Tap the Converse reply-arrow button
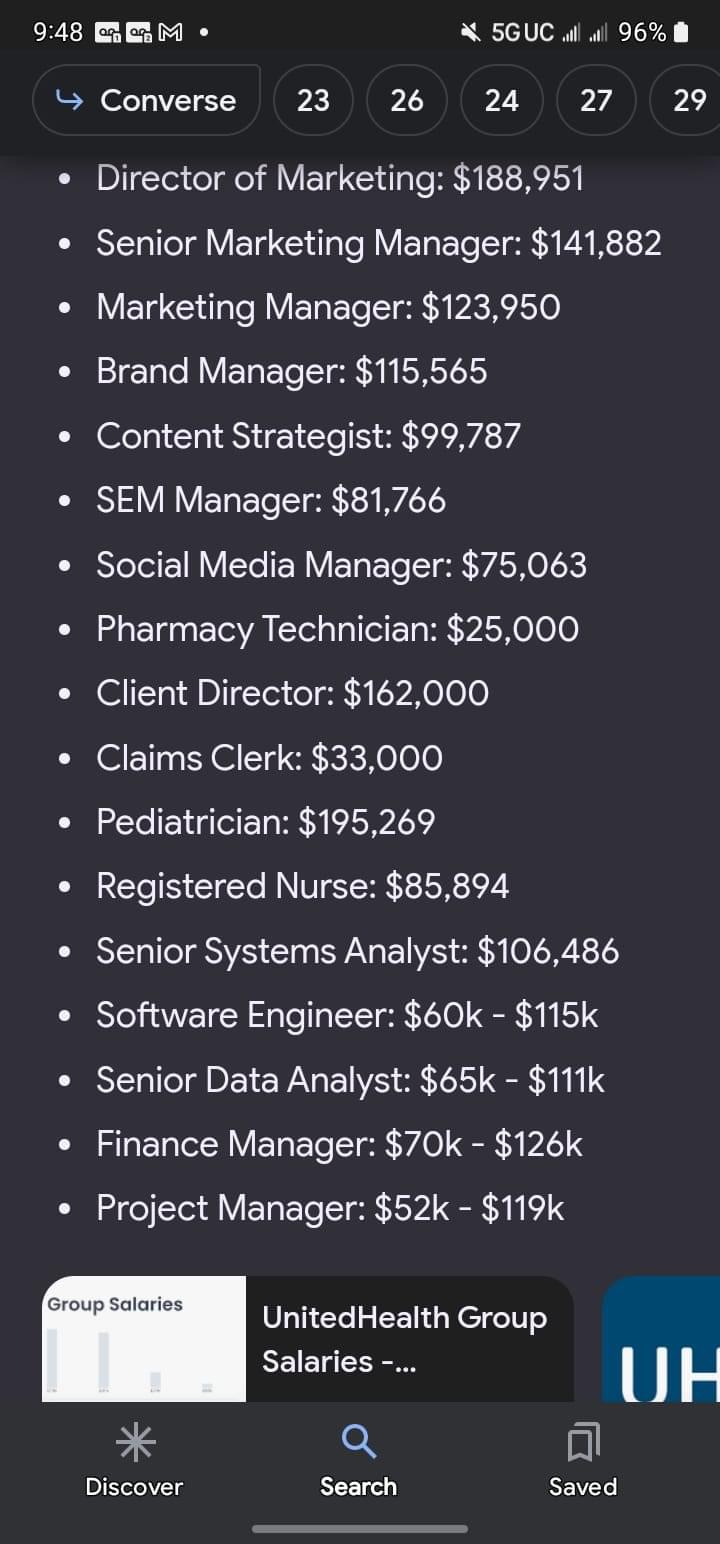The image size is (720, 1544). coord(147,100)
